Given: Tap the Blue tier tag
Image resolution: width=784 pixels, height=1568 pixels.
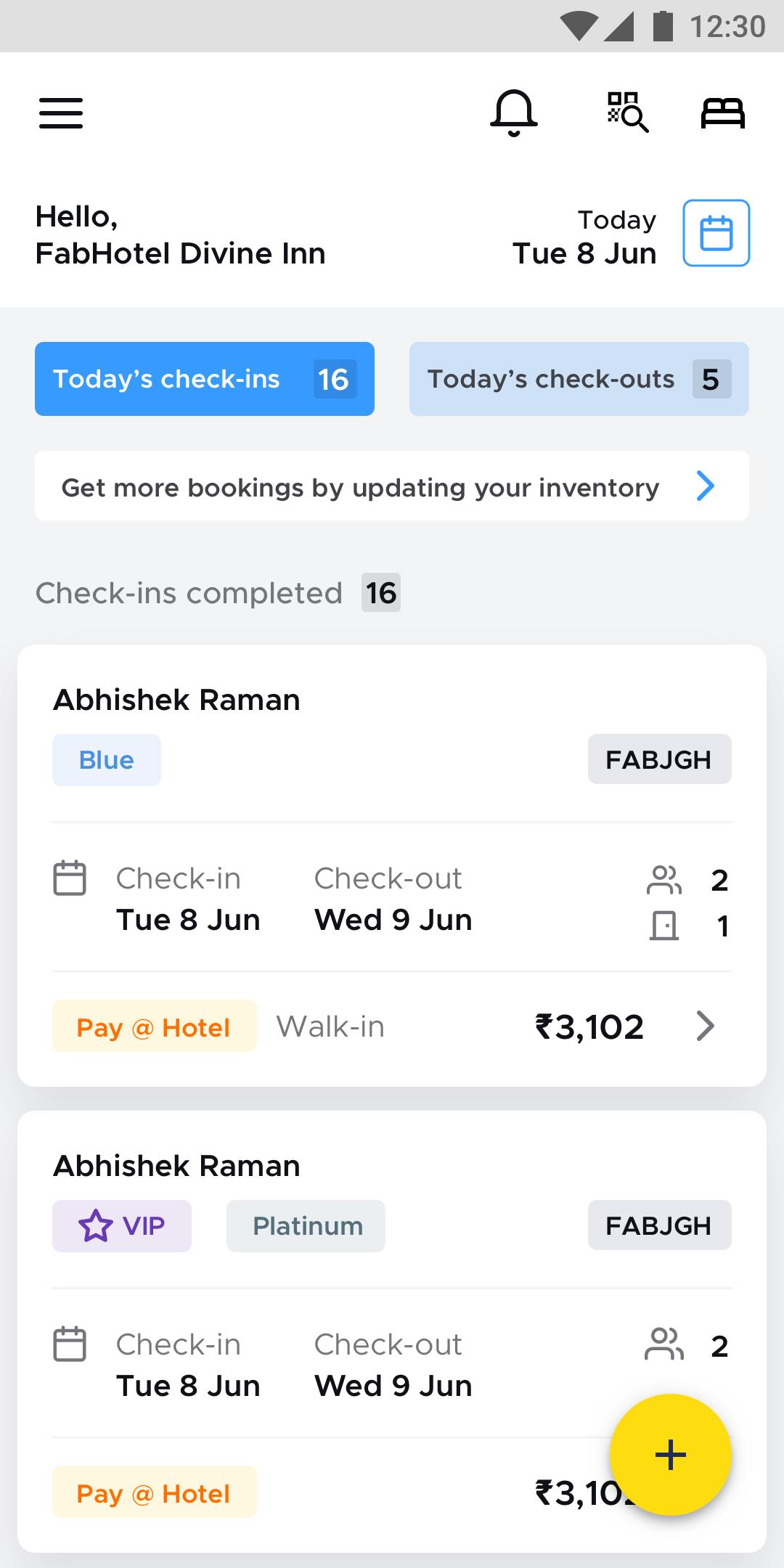Looking at the screenshot, I should click(x=107, y=760).
